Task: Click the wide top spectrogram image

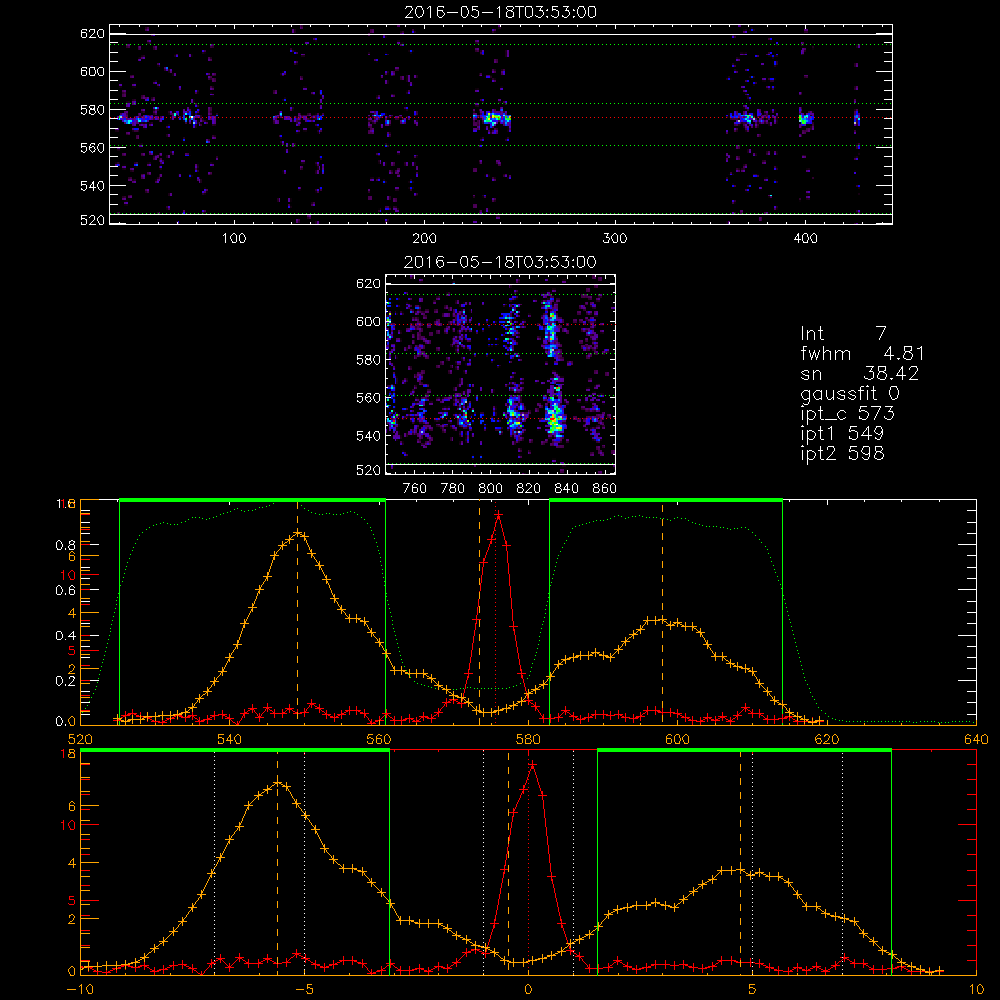Action: click(501, 124)
